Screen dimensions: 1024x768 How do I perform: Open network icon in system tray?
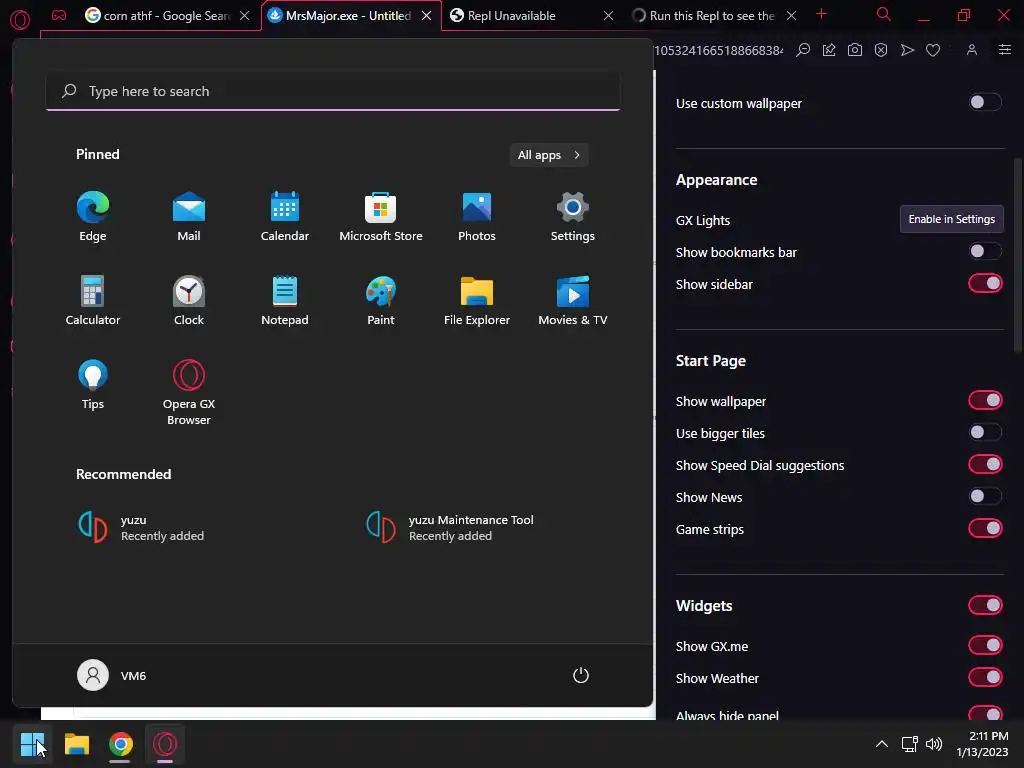pyautogui.click(x=910, y=744)
